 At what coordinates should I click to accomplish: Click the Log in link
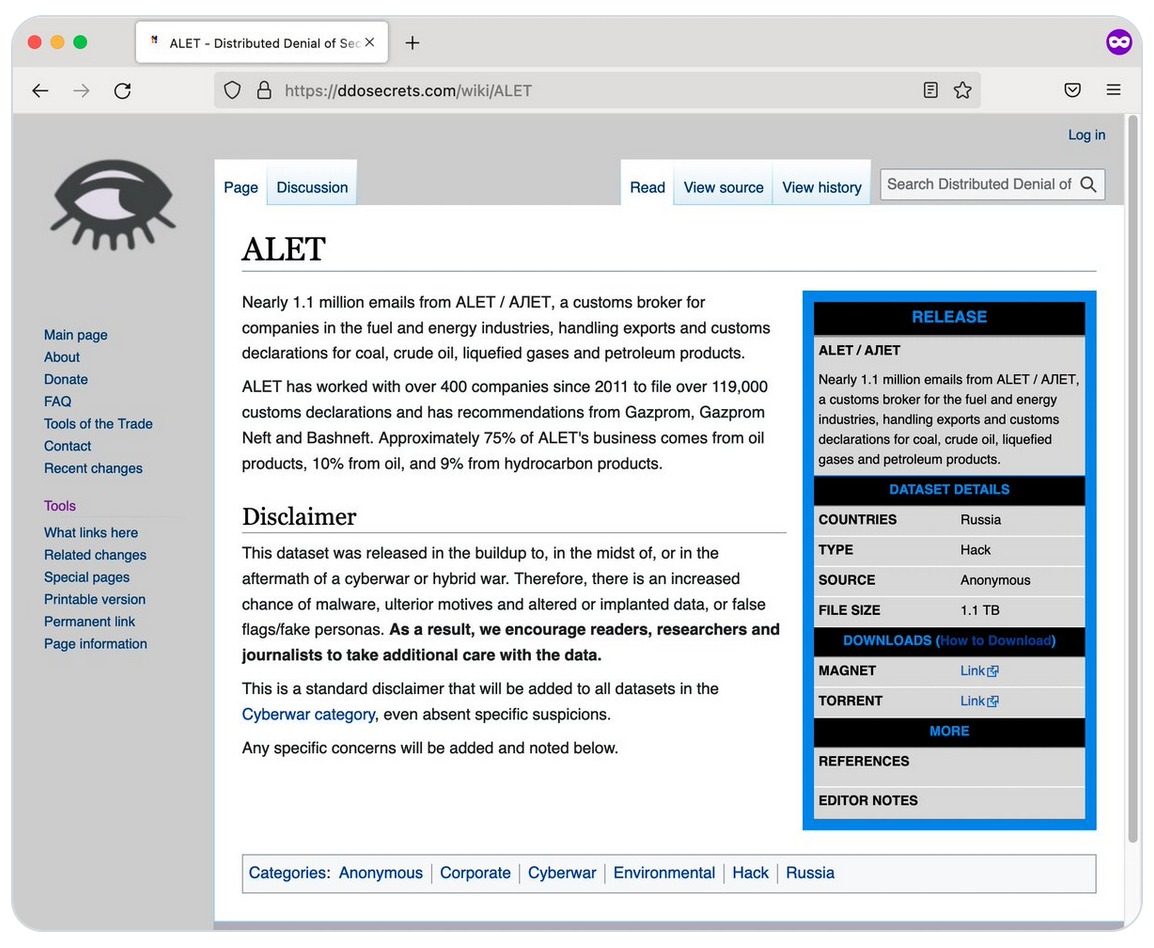click(1086, 135)
